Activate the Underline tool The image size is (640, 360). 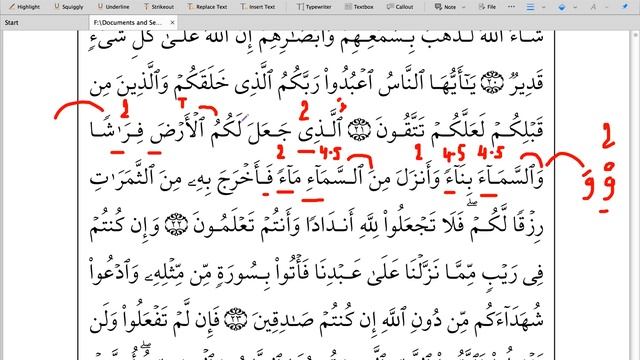(x=113, y=7)
